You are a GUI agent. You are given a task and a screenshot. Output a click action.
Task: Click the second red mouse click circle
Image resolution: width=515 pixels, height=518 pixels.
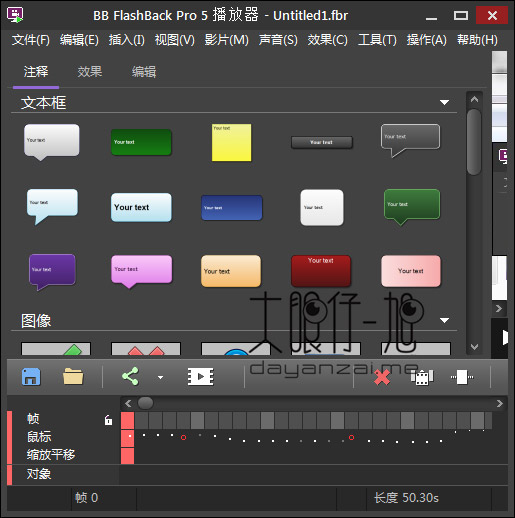(351, 437)
